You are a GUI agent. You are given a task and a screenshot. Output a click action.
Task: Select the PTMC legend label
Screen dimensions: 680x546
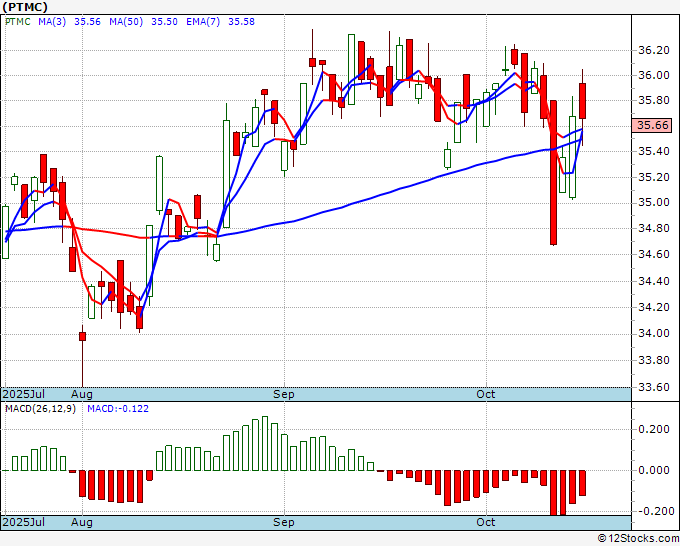point(17,22)
